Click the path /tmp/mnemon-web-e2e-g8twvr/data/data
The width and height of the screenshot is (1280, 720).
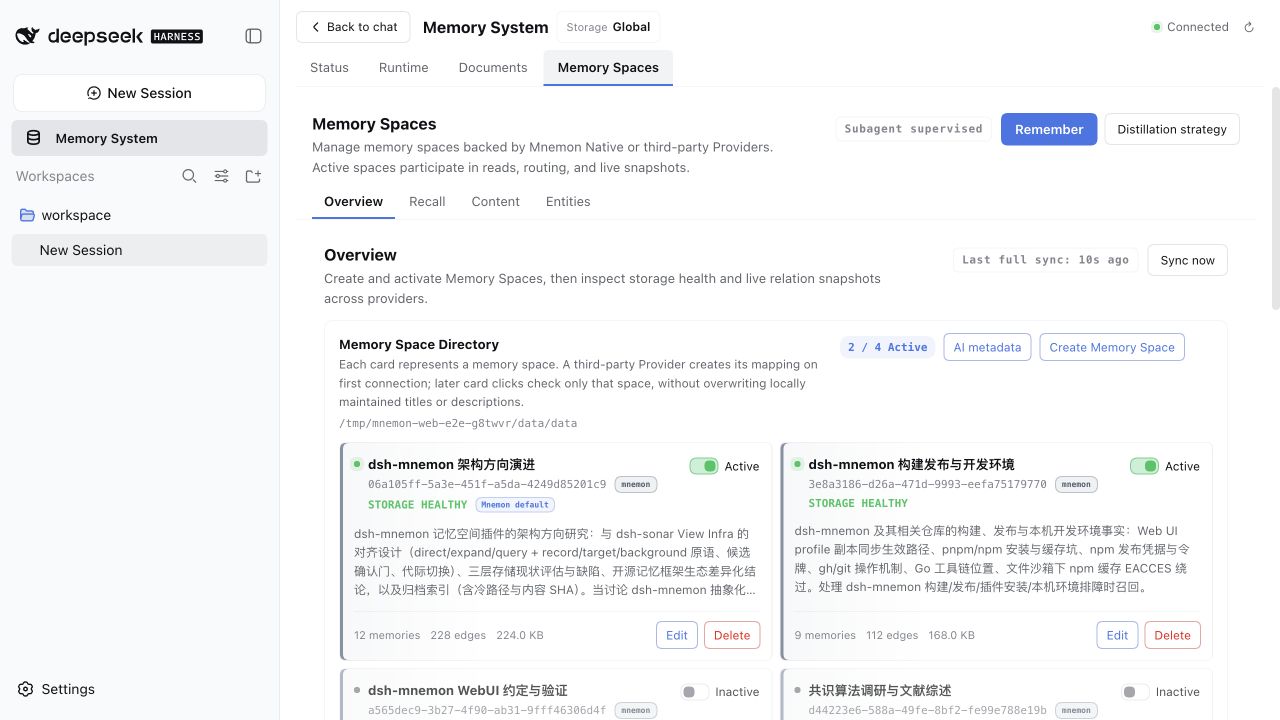coord(458,423)
